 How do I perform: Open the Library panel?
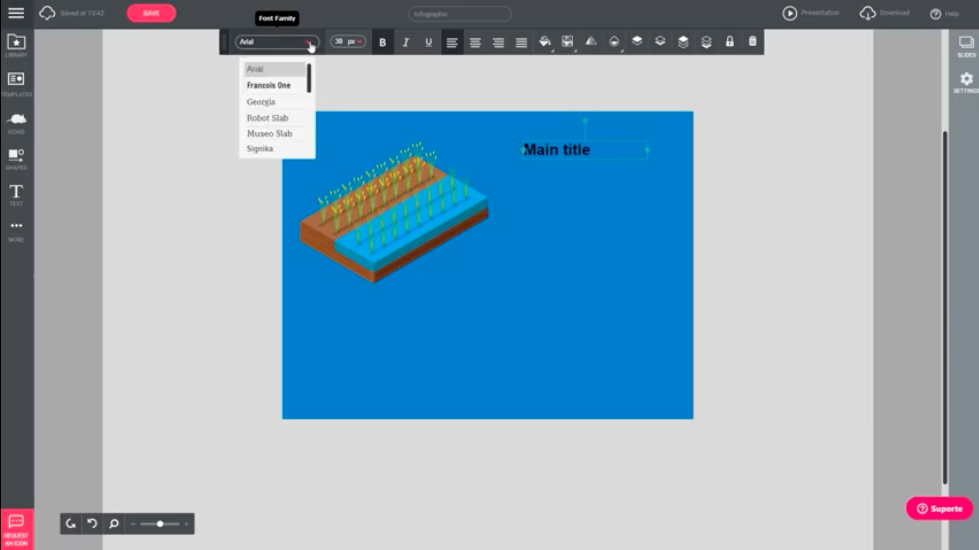(16, 45)
